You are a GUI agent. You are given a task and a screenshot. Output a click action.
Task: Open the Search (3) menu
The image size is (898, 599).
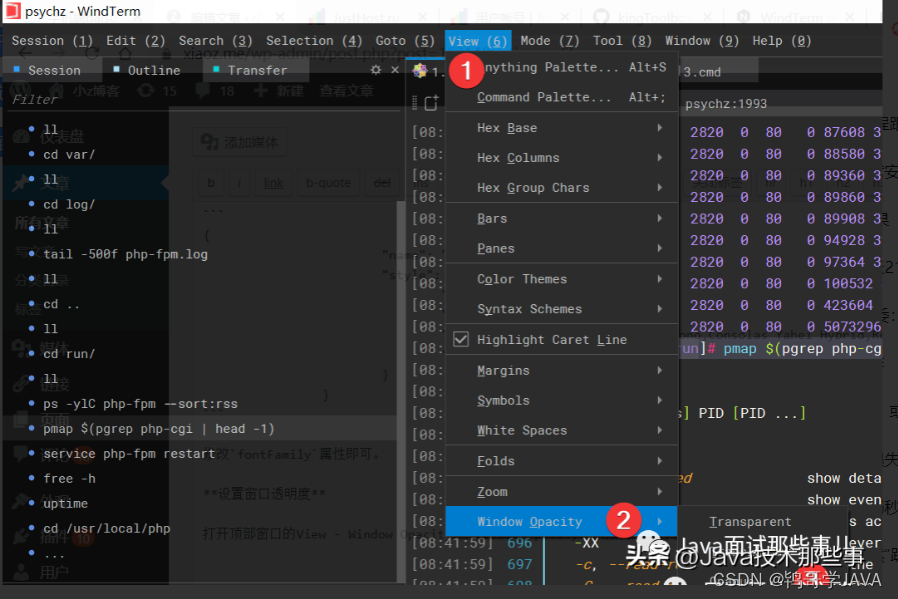point(215,41)
